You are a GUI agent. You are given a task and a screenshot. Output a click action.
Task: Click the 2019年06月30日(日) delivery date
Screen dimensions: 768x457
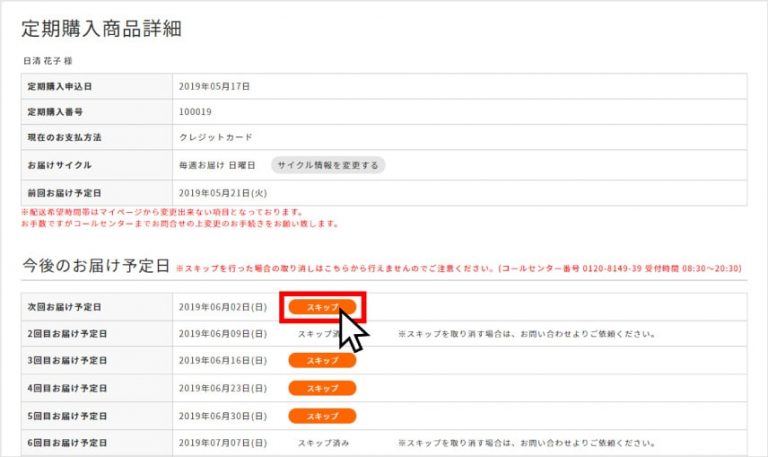(x=223, y=416)
